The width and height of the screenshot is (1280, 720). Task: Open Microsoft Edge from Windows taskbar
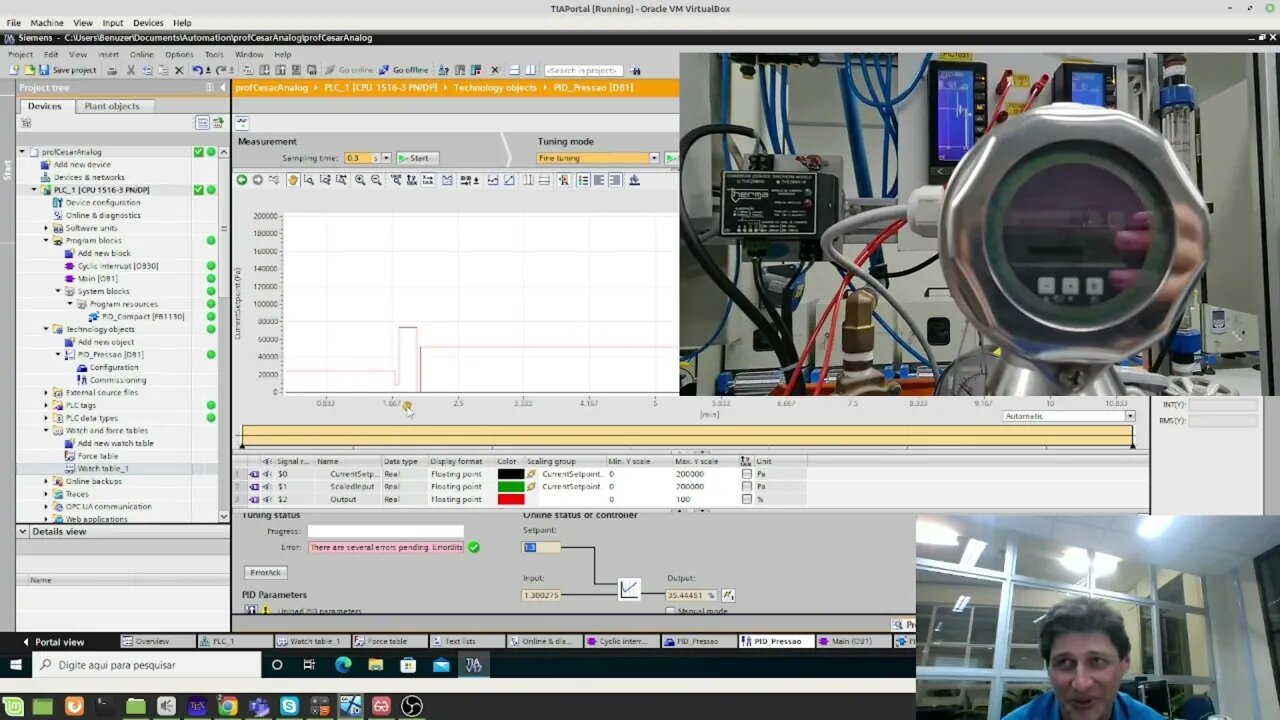pos(343,664)
